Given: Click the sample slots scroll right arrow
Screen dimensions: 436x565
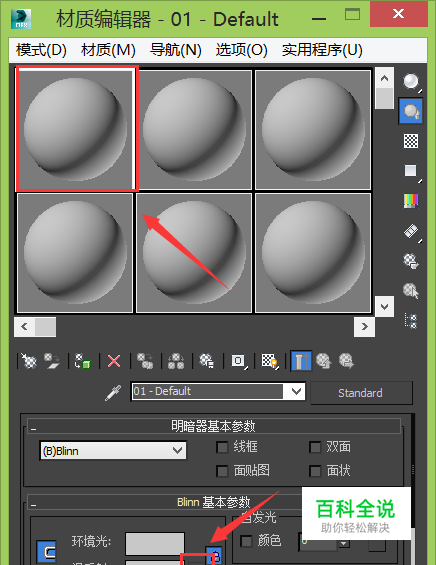Looking at the screenshot, I should pyautogui.click(x=365, y=327).
